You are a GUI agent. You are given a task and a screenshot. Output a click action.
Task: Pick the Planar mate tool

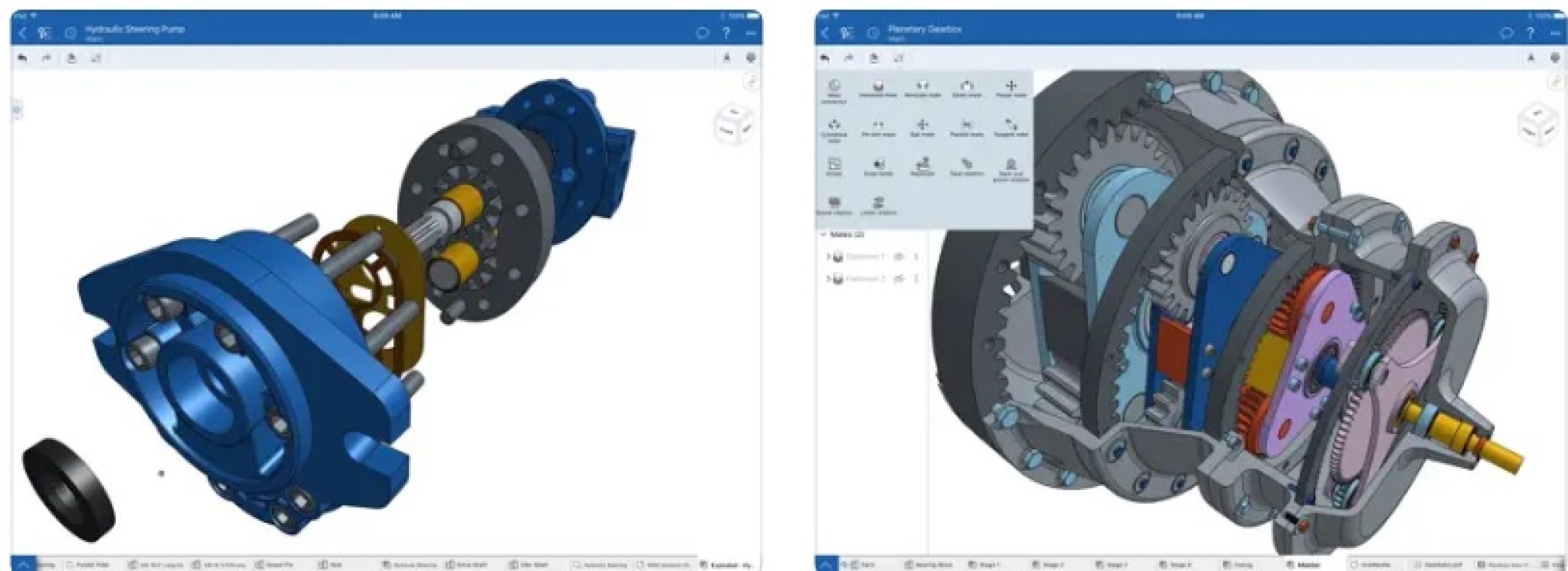[x=1011, y=89]
